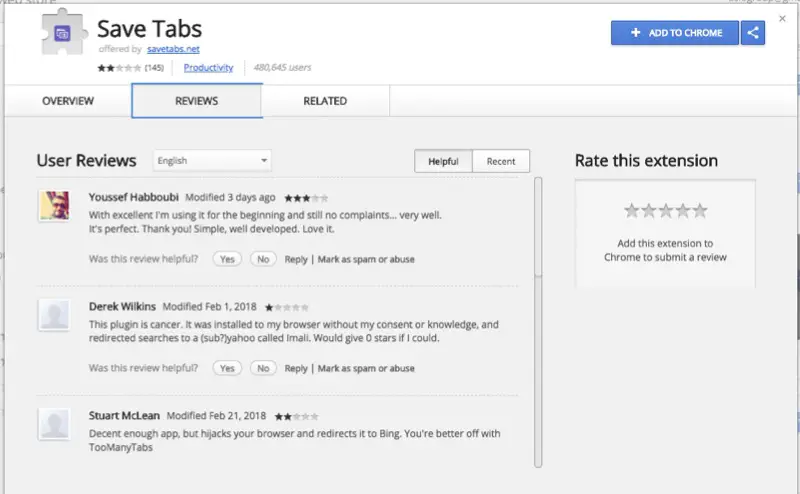Screen dimensions: 800x494
Task: Open the savetabs.net developer link
Action: (173, 49)
